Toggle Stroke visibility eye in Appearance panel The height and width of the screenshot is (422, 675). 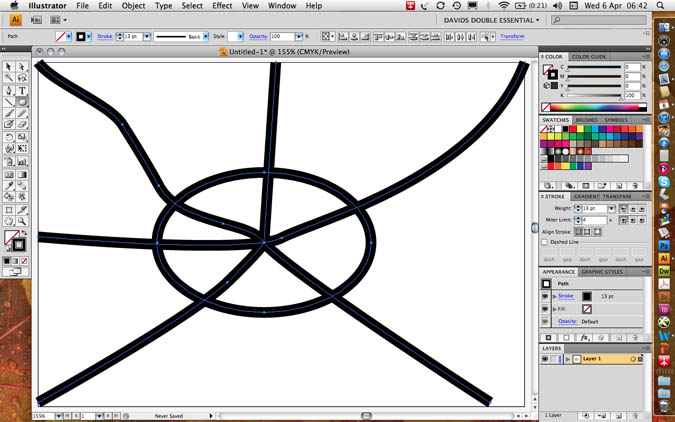(546, 296)
